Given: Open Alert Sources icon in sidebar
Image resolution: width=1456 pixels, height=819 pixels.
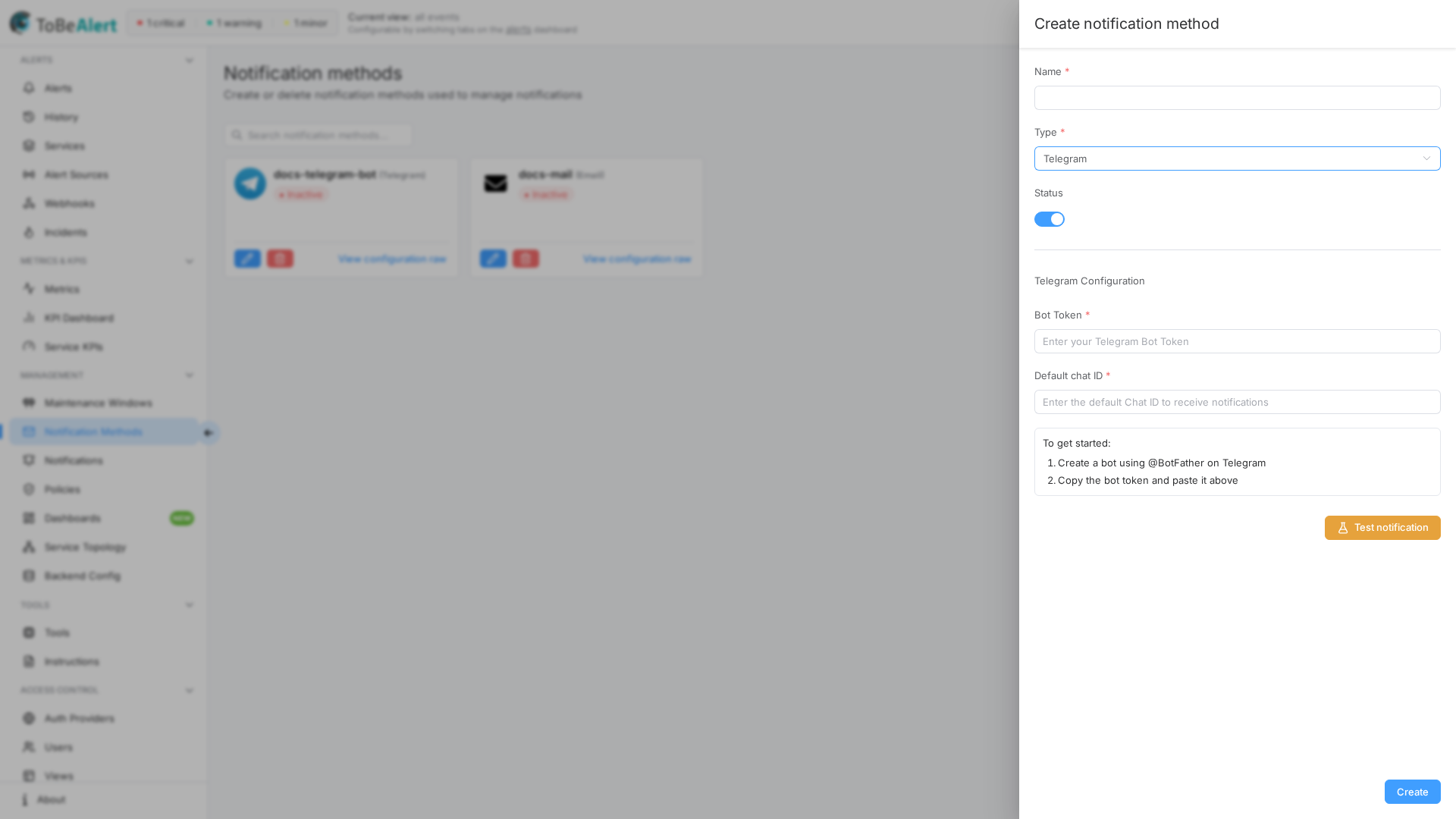Looking at the screenshot, I should [x=29, y=174].
